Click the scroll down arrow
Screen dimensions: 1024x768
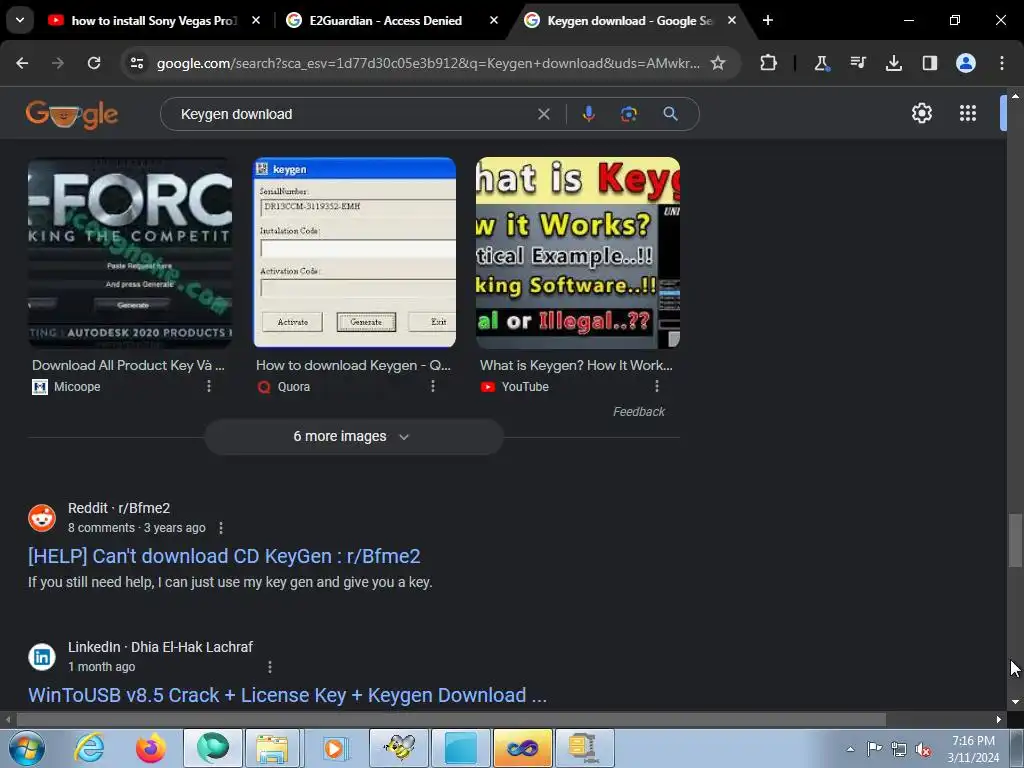[1015, 702]
